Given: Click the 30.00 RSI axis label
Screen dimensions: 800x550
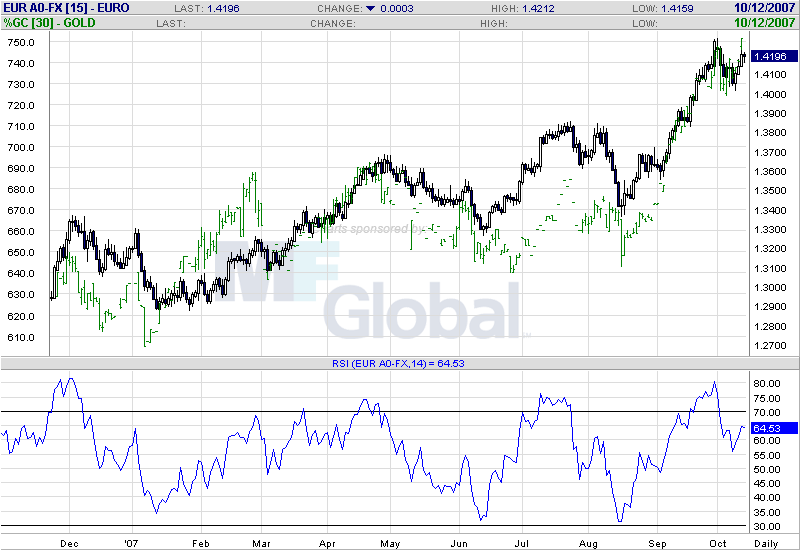Looking at the screenshot, I should (767, 527).
